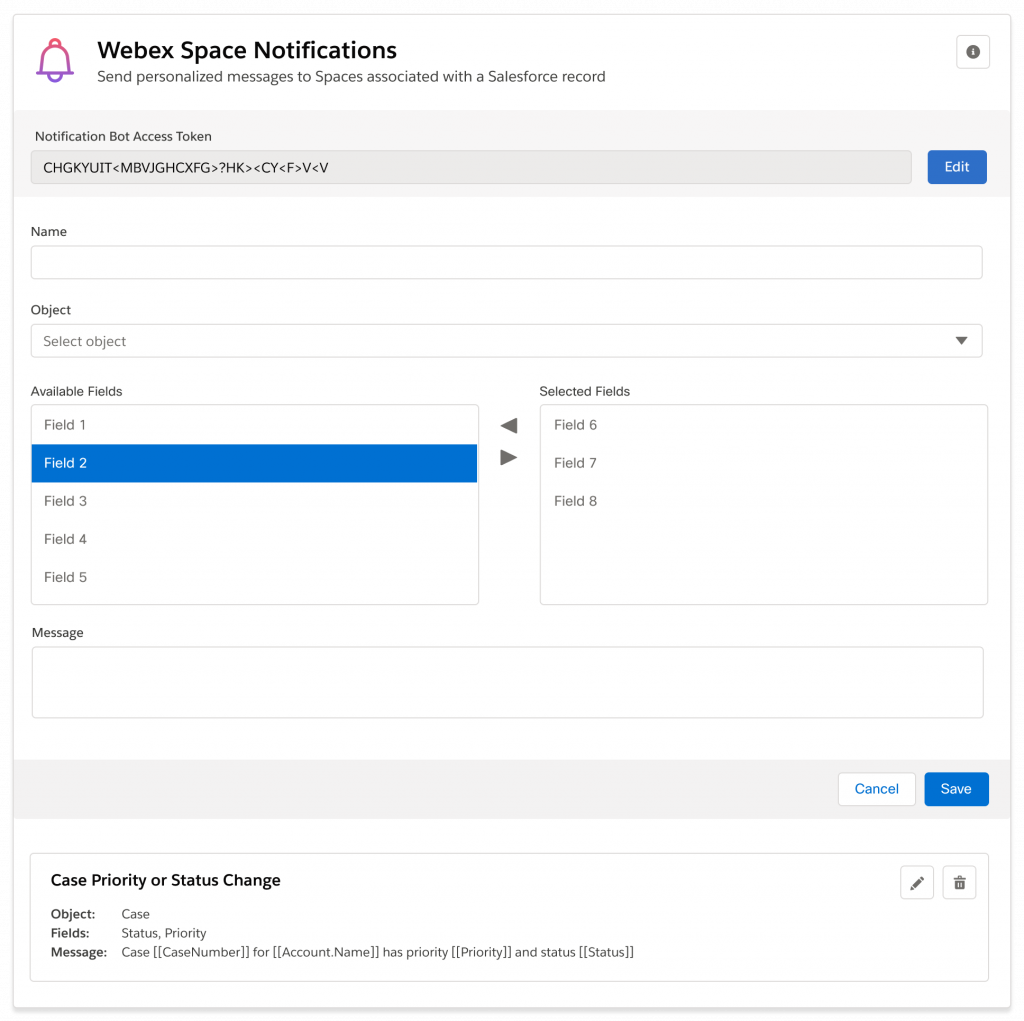Click Edit next to the access token
Image resolution: width=1024 pixels, height=1021 pixels.
[956, 167]
